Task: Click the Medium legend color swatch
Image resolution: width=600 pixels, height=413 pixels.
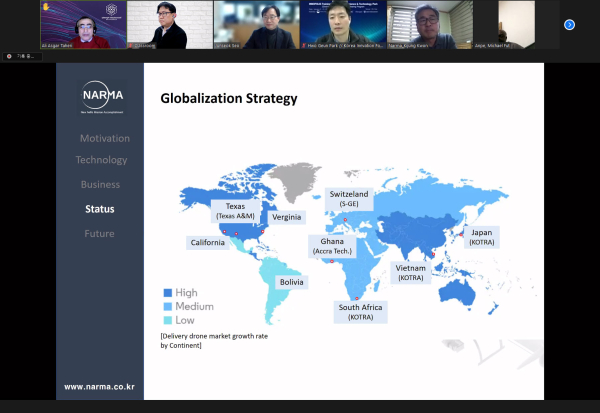Action: pos(166,306)
